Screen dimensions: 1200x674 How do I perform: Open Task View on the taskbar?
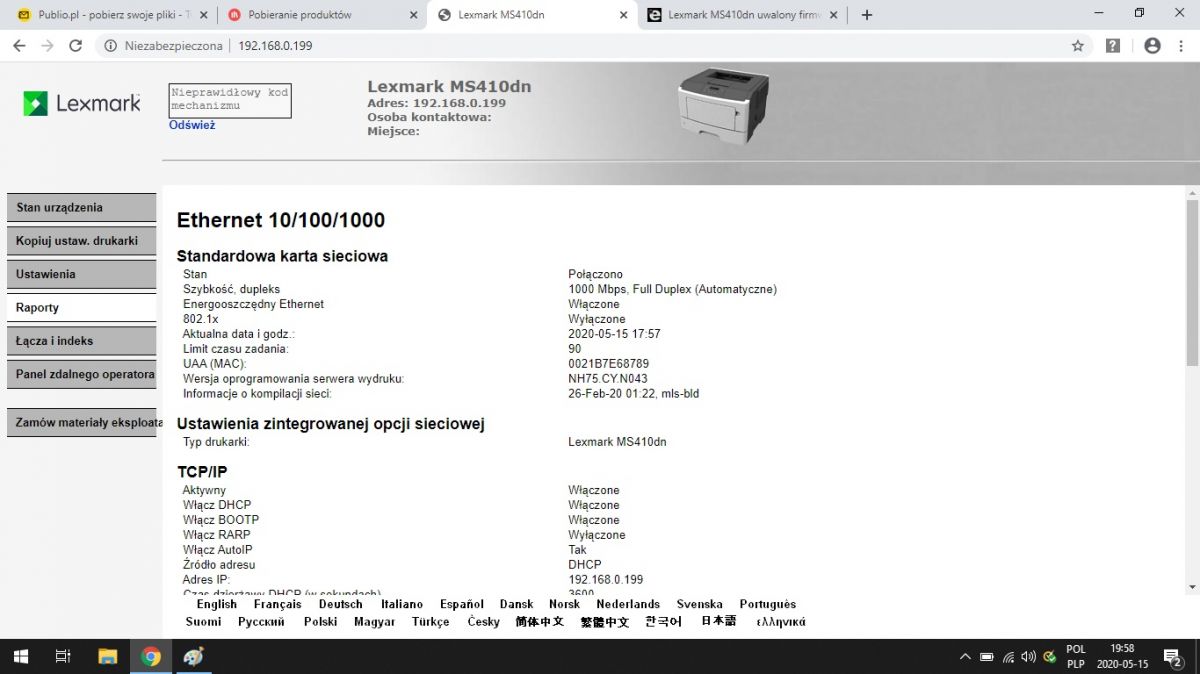[x=63, y=657]
